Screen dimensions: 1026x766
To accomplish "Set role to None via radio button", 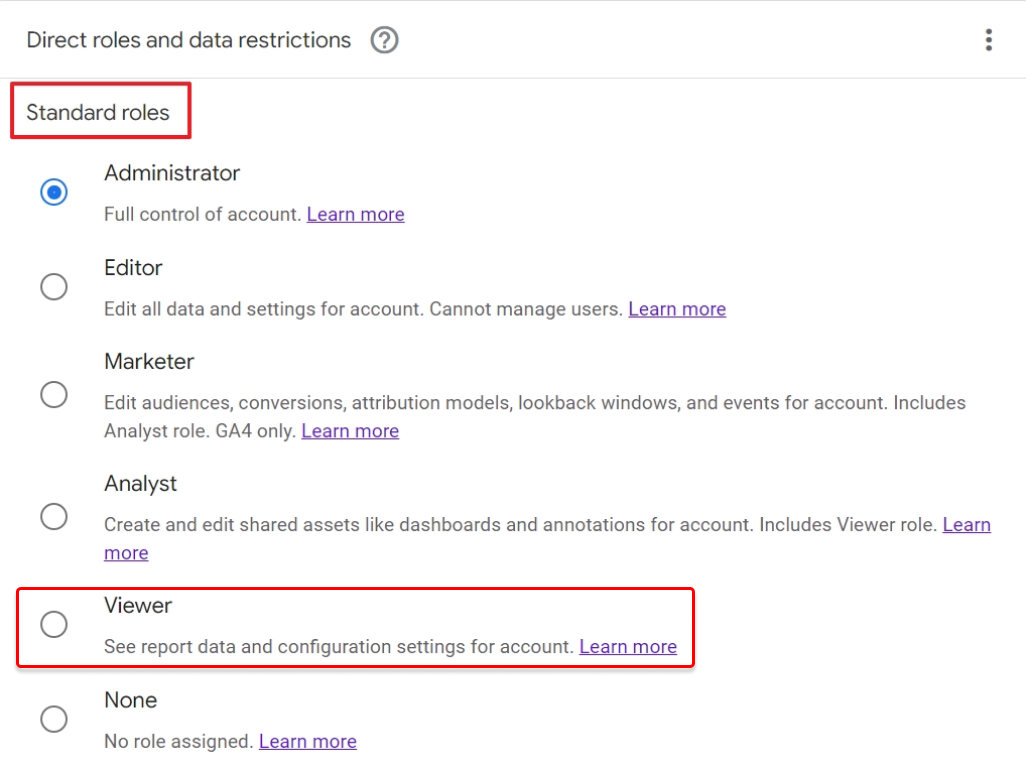I will [x=54, y=719].
